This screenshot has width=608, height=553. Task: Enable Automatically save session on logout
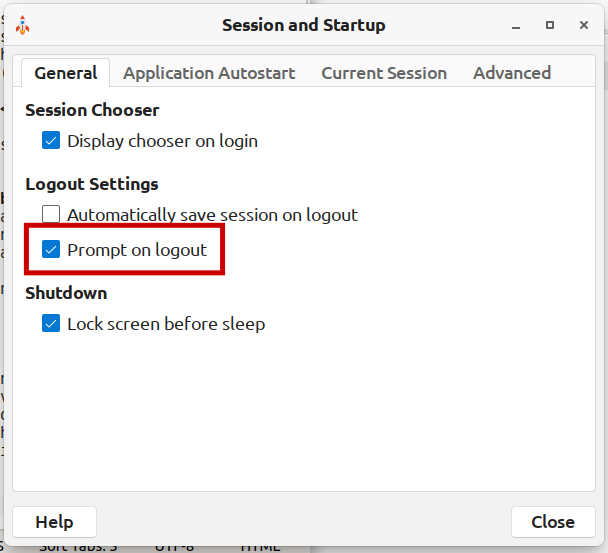click(52, 215)
